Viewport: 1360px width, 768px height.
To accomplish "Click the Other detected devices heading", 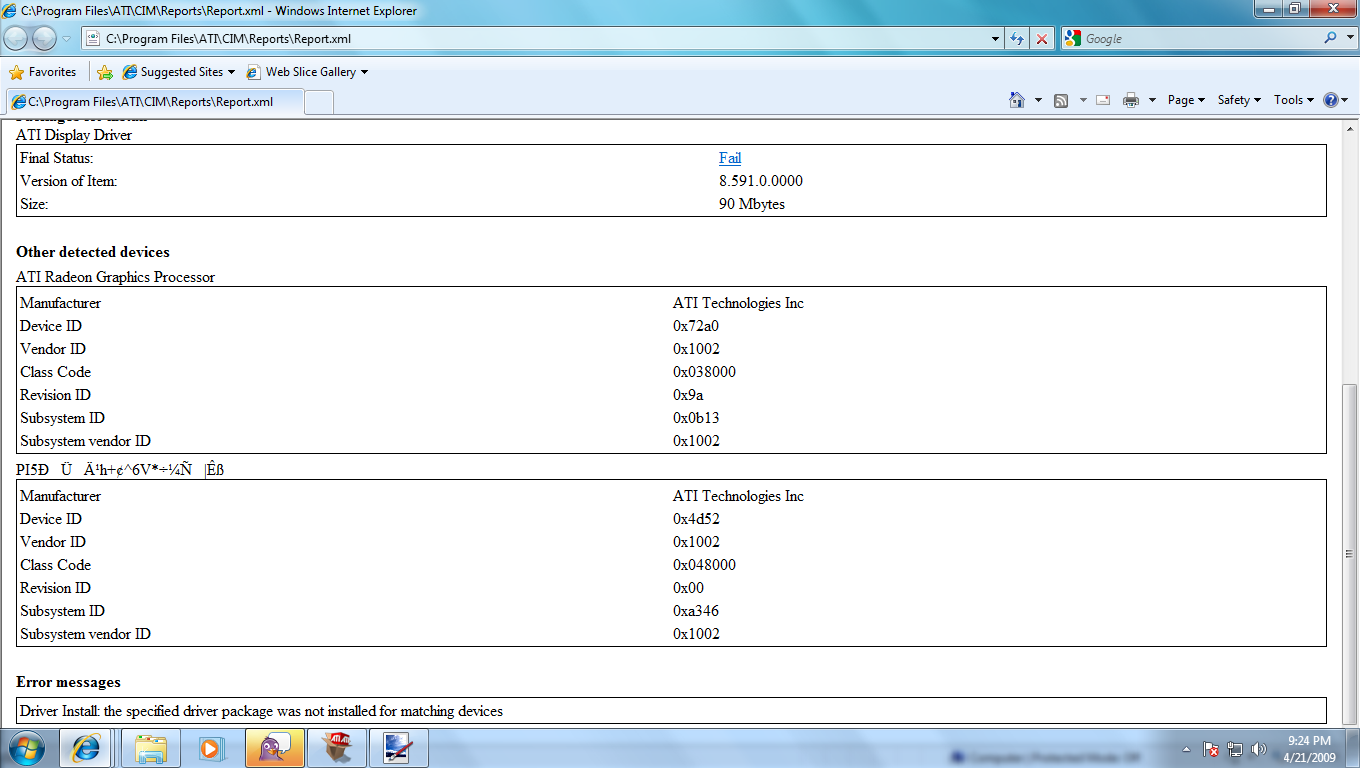I will pos(93,252).
